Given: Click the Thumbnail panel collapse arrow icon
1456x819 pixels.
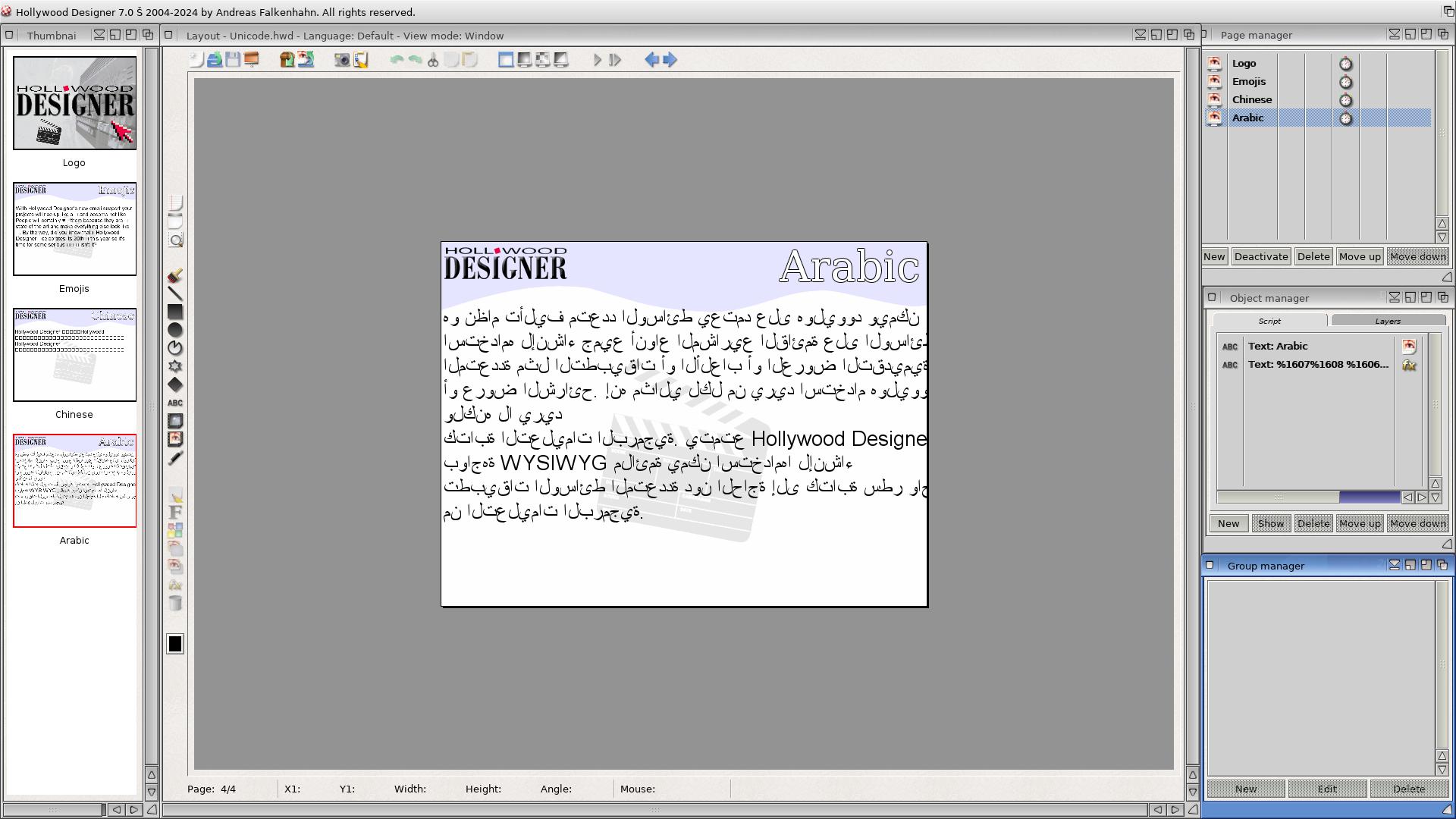Looking at the screenshot, I should 99,35.
